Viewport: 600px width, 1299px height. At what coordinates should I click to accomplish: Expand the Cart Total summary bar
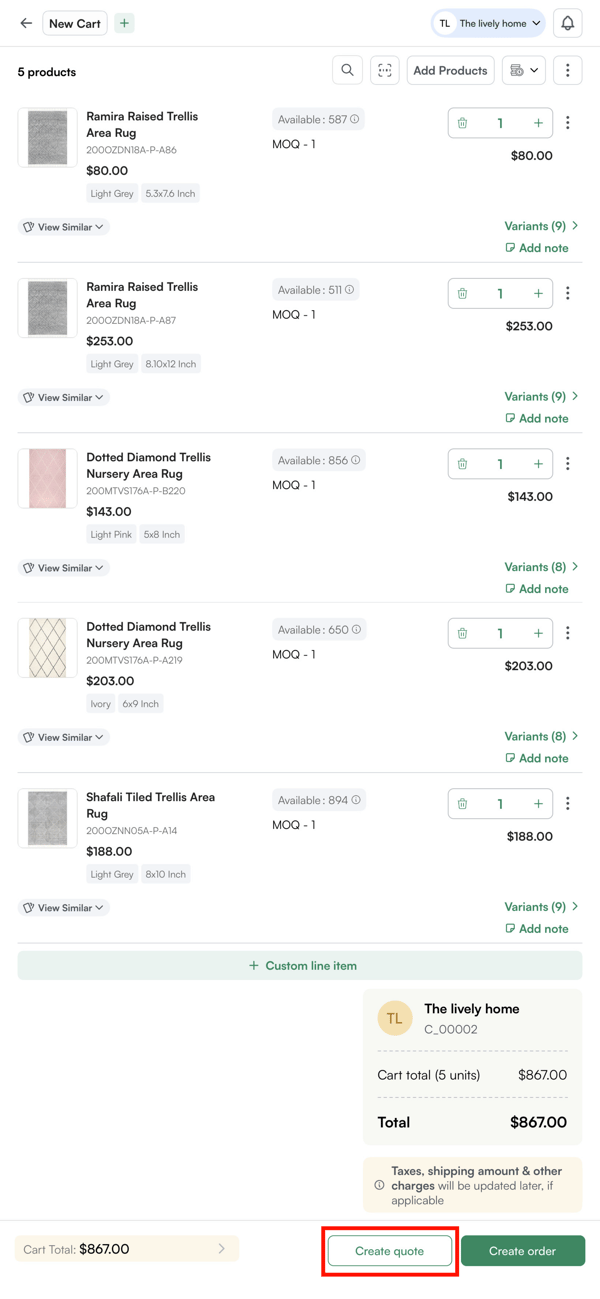(127, 1249)
